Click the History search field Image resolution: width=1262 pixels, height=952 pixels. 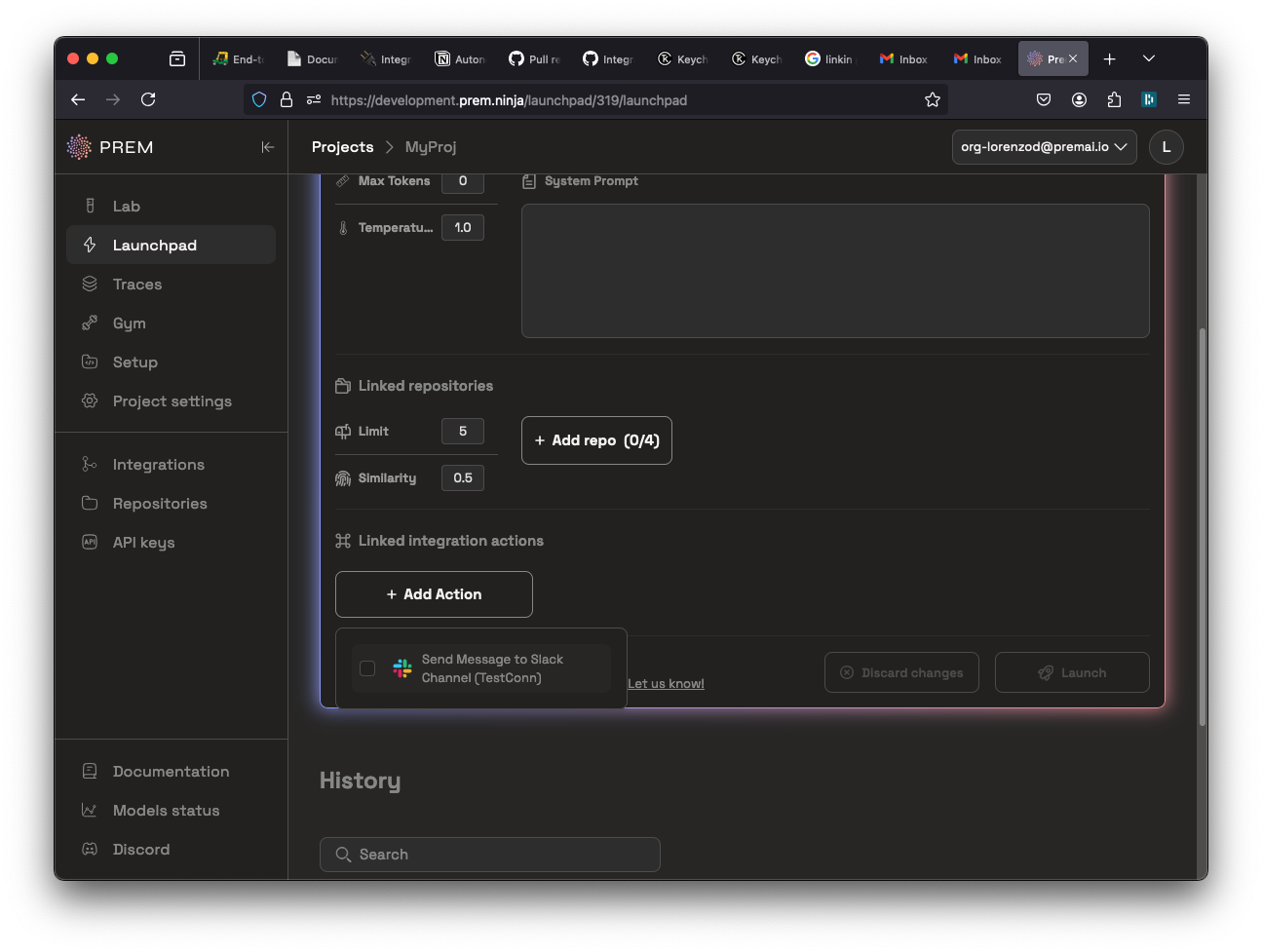490,855
